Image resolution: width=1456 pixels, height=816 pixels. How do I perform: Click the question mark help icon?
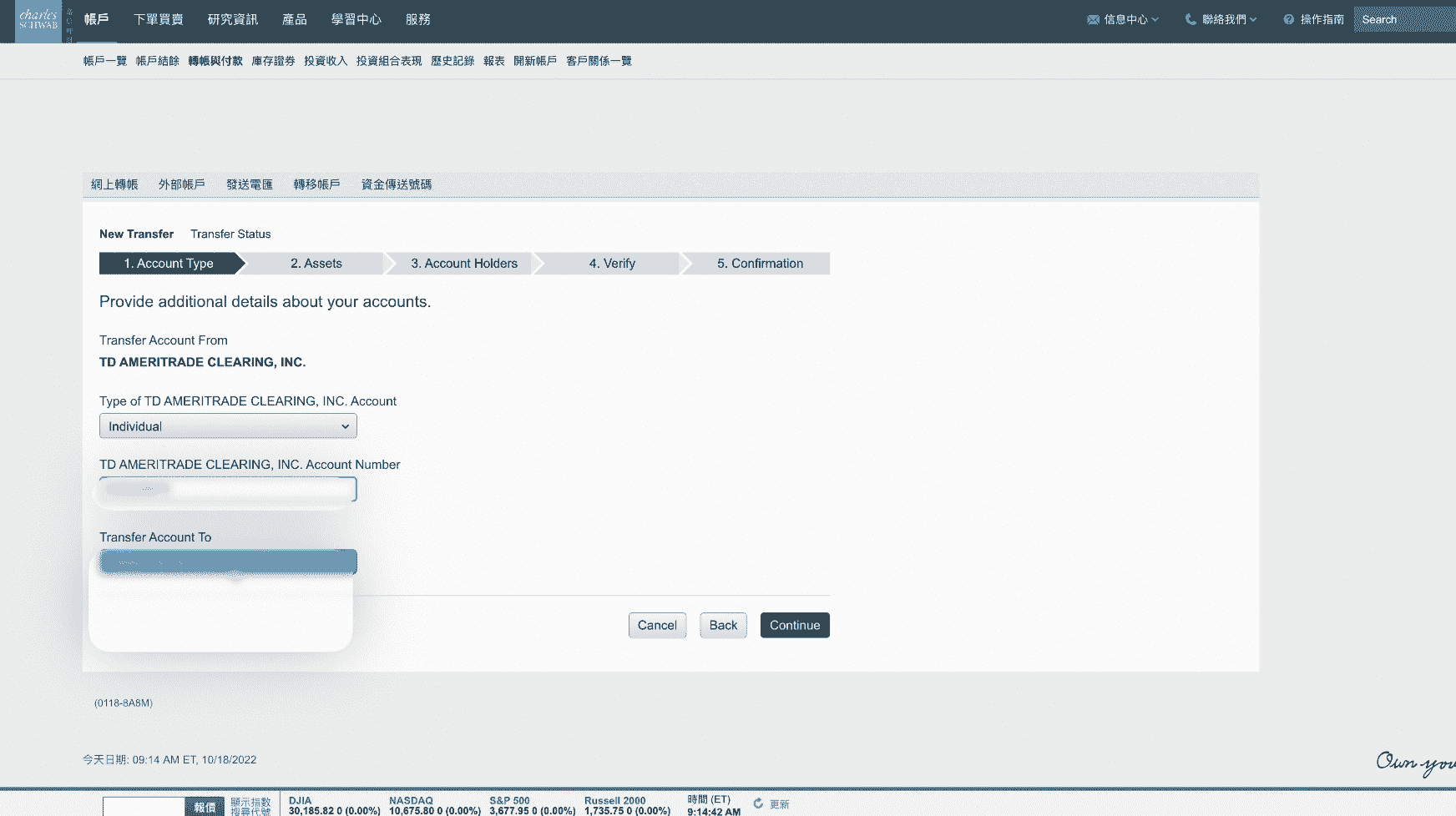pyautogui.click(x=1288, y=20)
